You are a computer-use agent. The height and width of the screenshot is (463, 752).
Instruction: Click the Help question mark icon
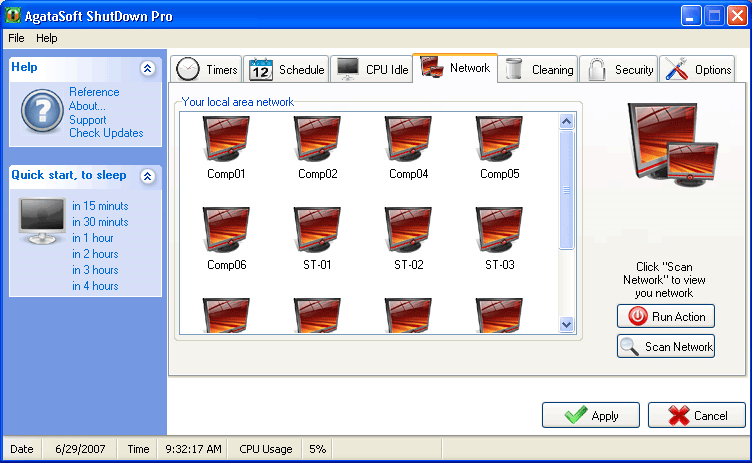point(42,111)
